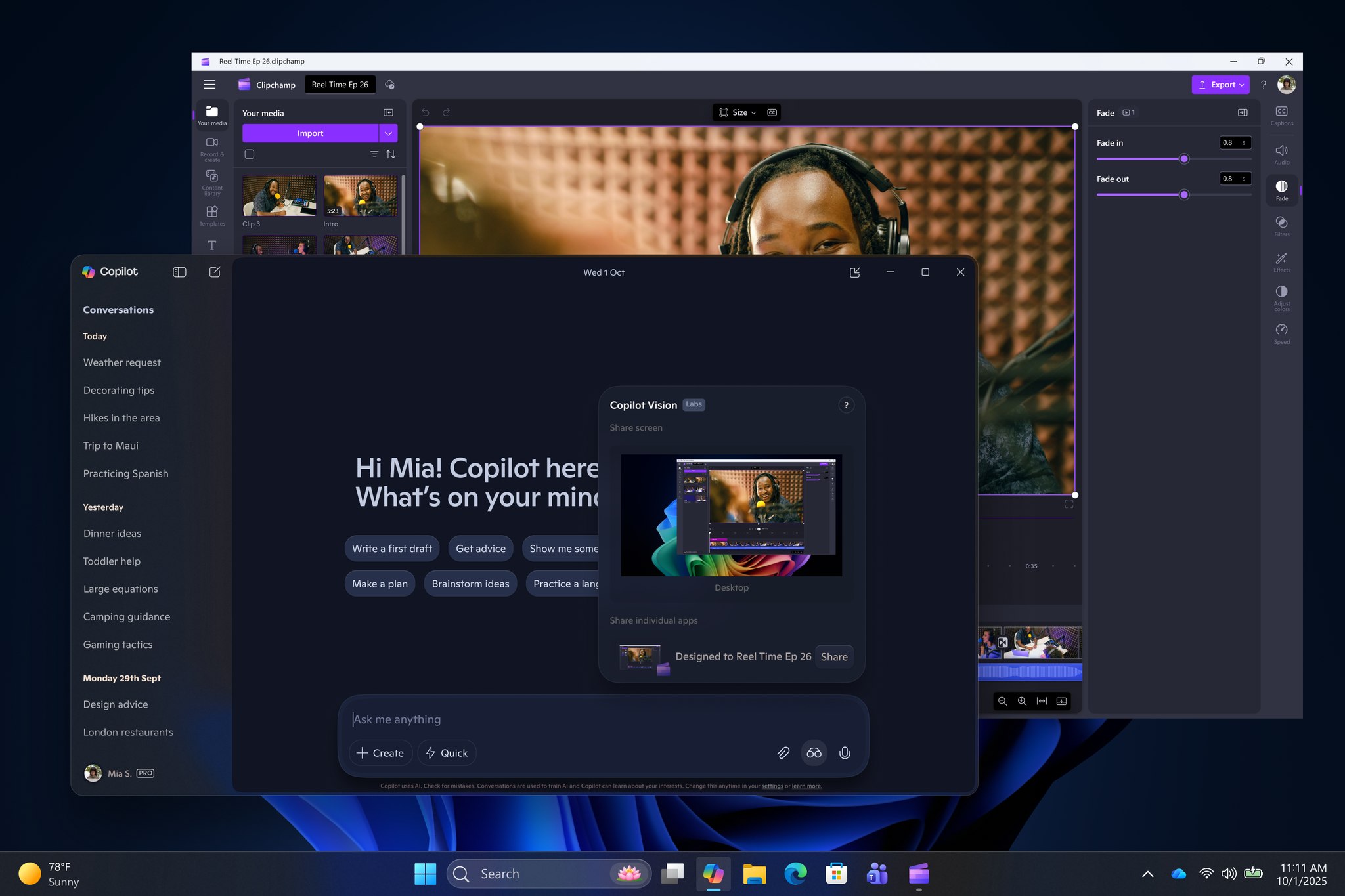
Task: Collapse the Your media panel
Action: pos(388,113)
